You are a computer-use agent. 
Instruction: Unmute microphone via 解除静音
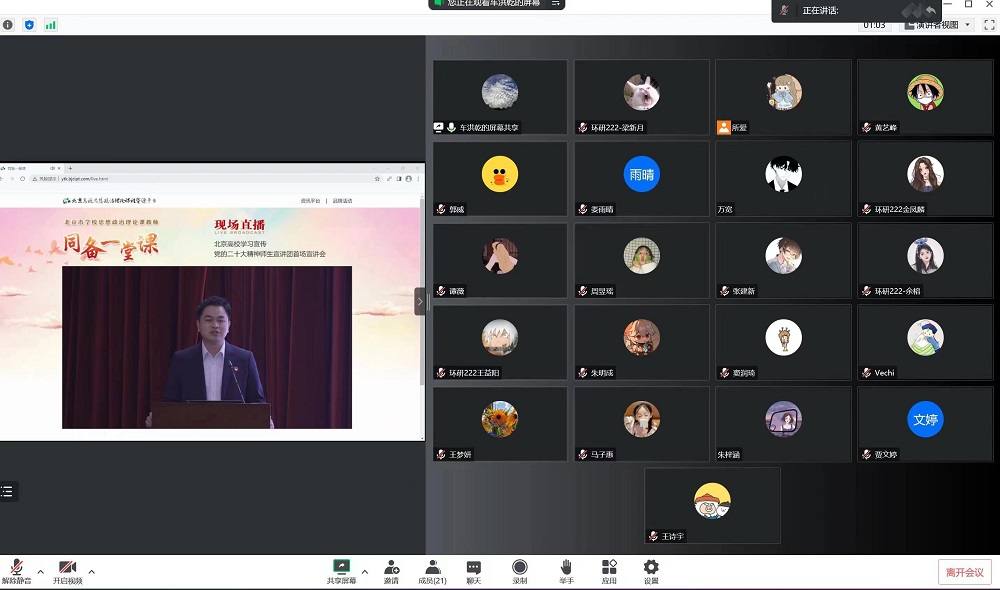(16, 568)
